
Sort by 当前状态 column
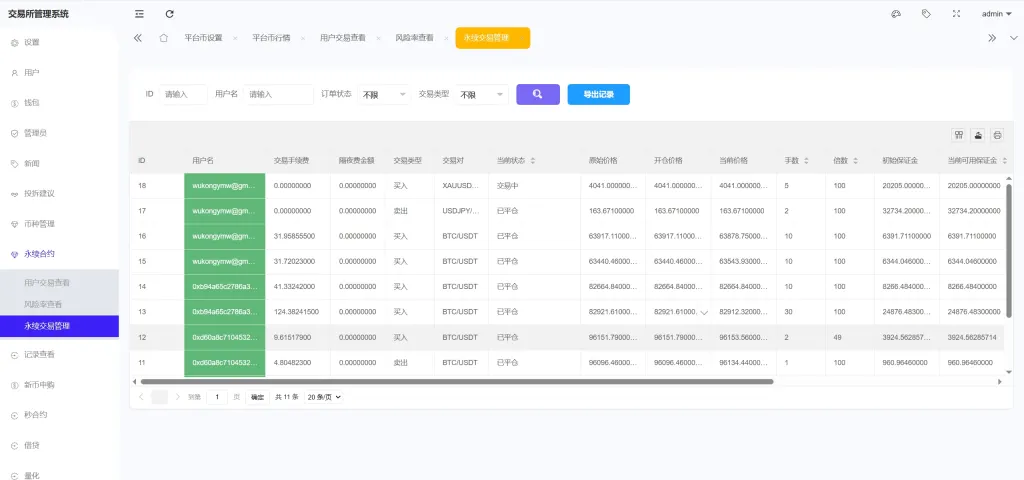coord(532,161)
